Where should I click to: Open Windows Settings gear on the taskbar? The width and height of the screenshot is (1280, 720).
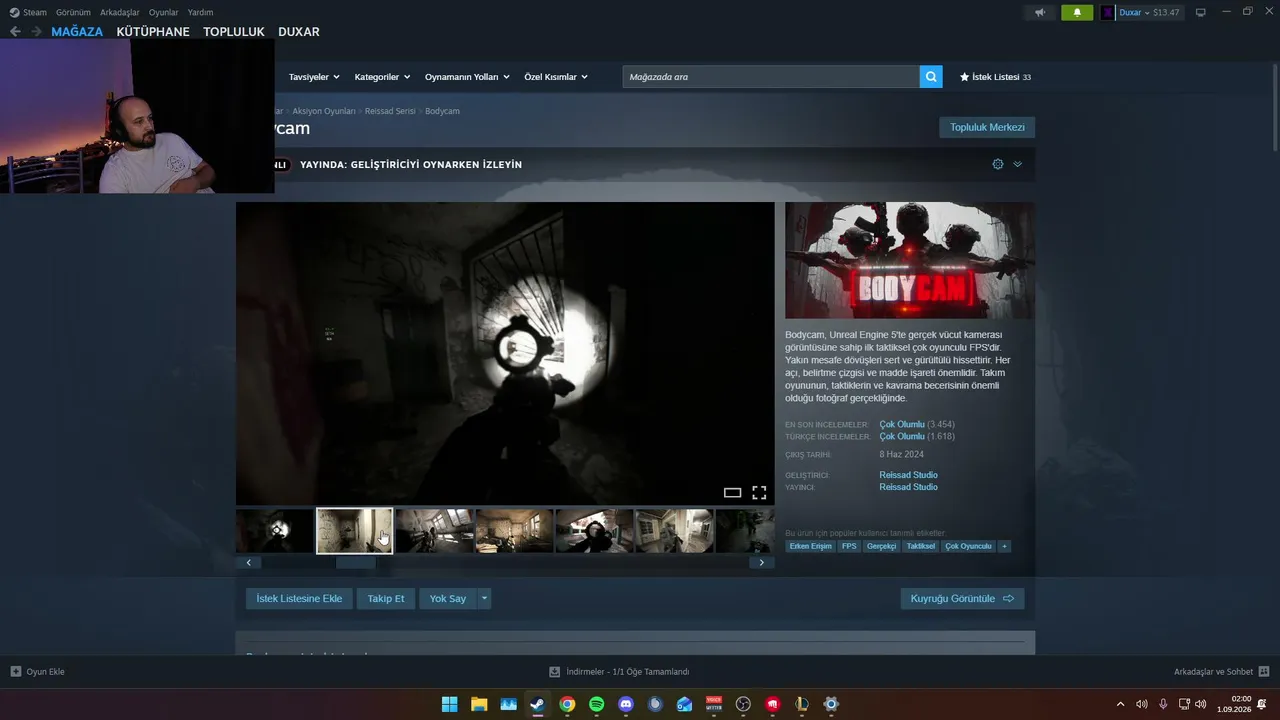coord(831,704)
